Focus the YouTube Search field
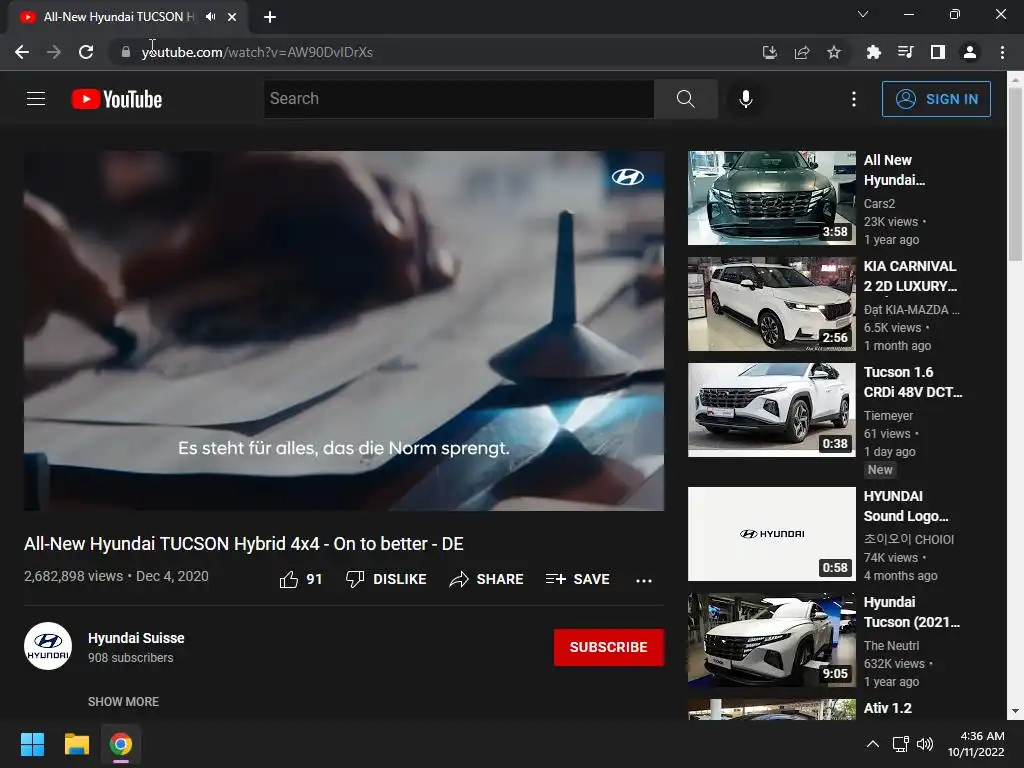 (x=458, y=99)
